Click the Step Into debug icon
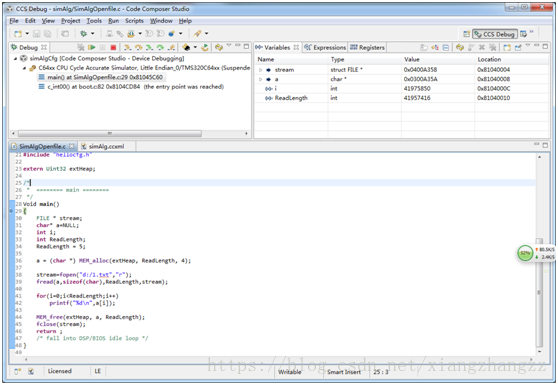The height and width of the screenshot is (385, 558). tap(127, 47)
